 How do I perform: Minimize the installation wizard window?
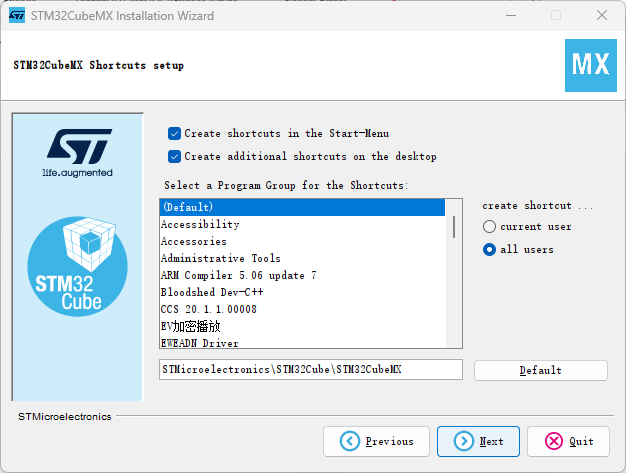point(511,16)
